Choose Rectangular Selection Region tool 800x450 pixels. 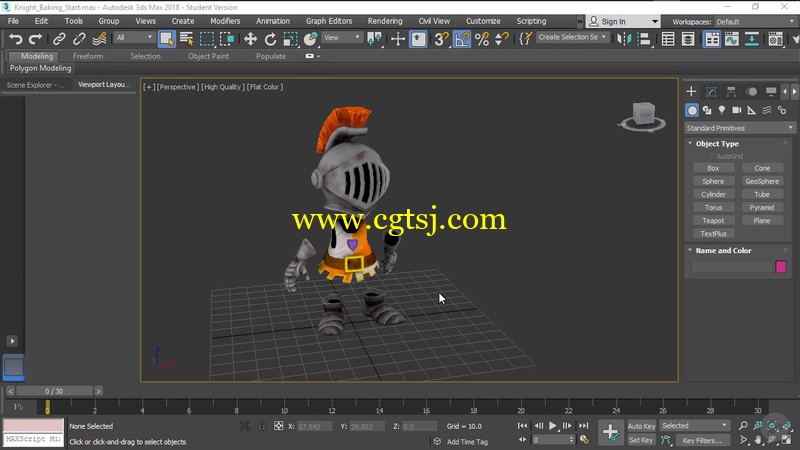click(207, 39)
